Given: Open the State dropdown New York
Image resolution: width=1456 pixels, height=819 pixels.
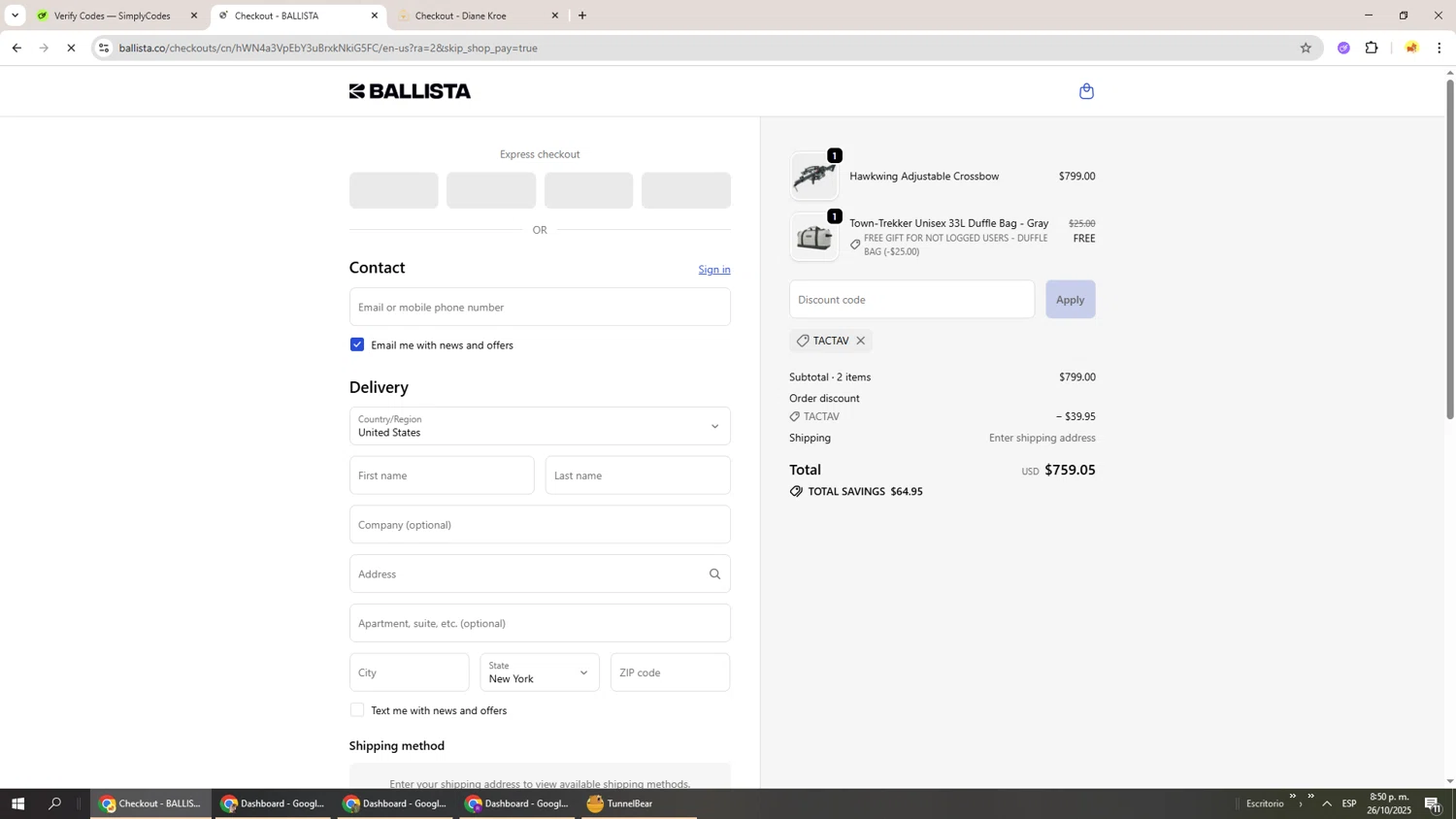Looking at the screenshot, I should click(540, 672).
